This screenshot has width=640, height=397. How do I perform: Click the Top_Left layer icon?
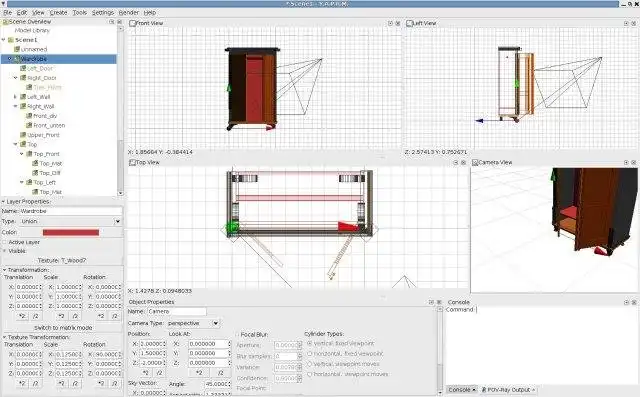pyautogui.click(x=29, y=182)
